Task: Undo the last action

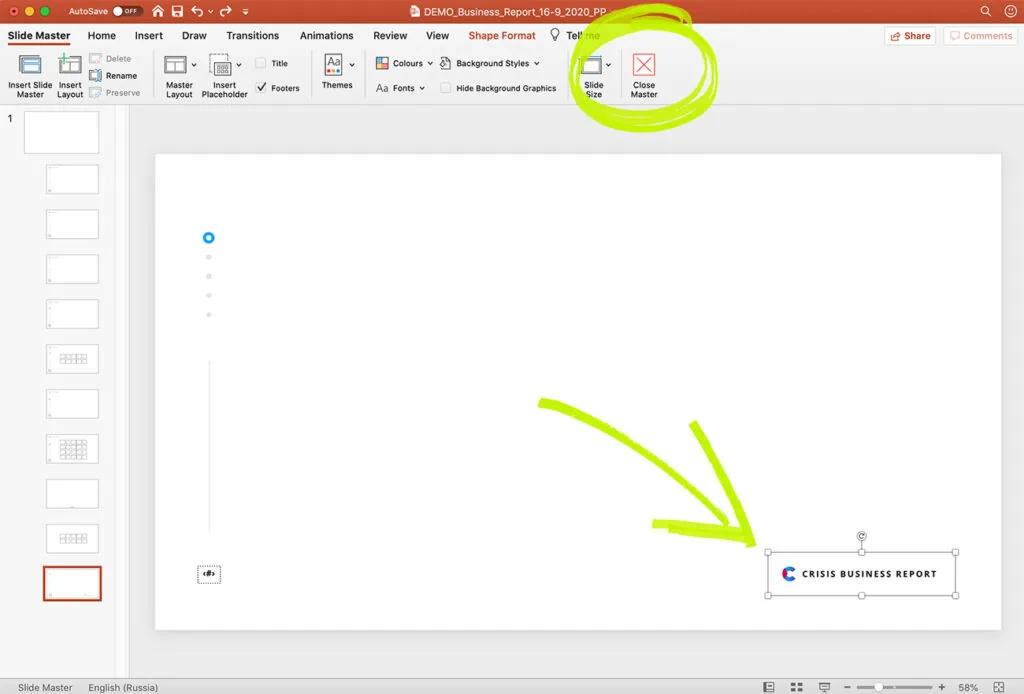Action: [x=197, y=11]
